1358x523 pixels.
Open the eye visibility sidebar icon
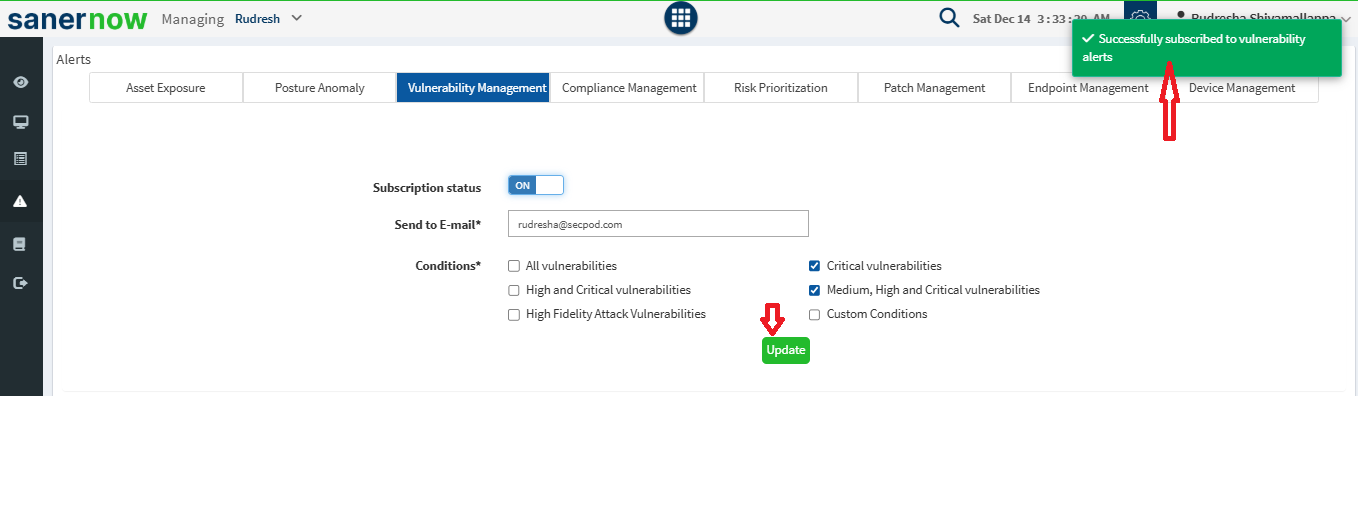(x=20, y=82)
